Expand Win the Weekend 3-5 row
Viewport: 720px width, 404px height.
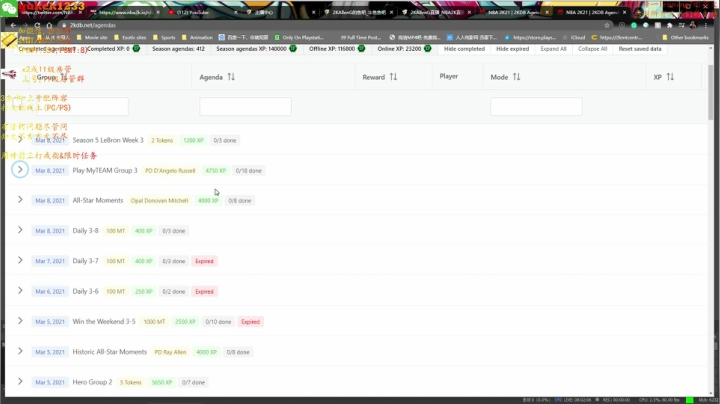coord(20,321)
